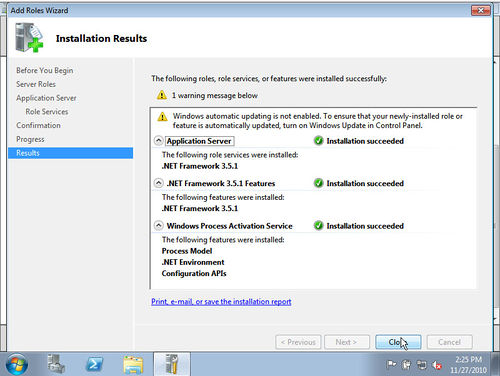
Task: Open the installation report link
Action: click(221, 302)
